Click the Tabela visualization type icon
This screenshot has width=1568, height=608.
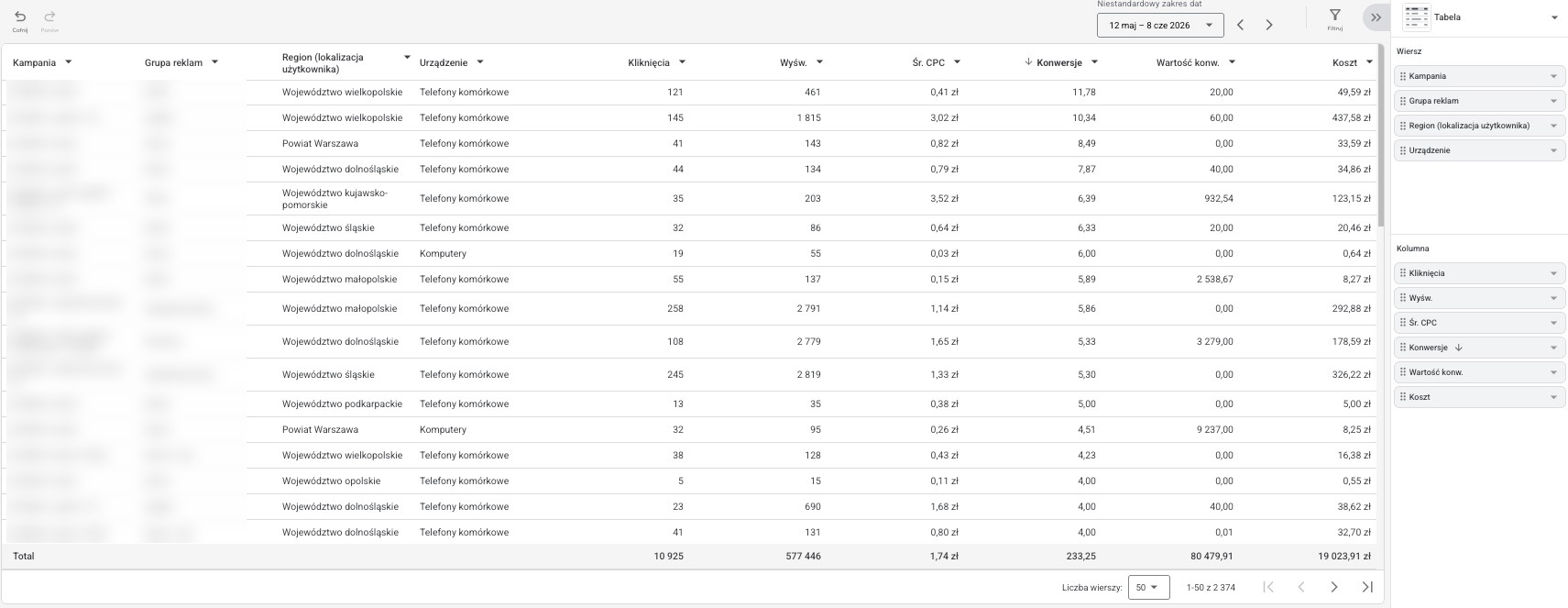point(1417,17)
